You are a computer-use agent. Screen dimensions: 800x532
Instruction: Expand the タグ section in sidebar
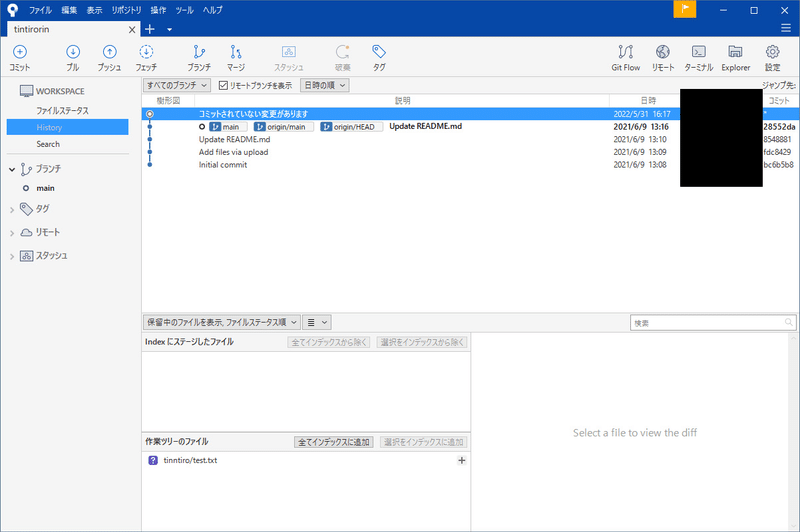click(x=12, y=209)
